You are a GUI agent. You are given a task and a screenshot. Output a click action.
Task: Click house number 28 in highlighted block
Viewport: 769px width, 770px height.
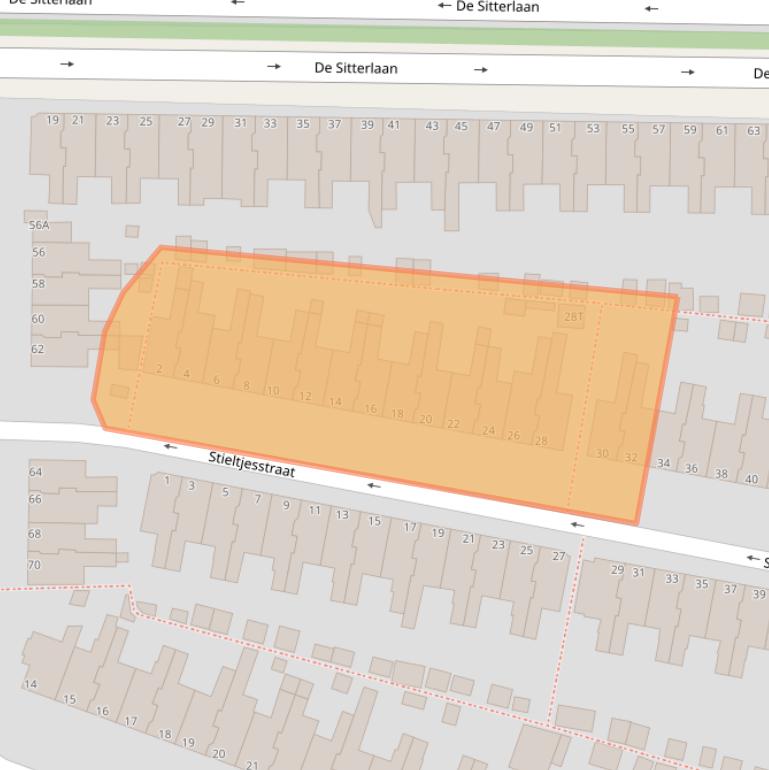pyautogui.click(x=541, y=440)
